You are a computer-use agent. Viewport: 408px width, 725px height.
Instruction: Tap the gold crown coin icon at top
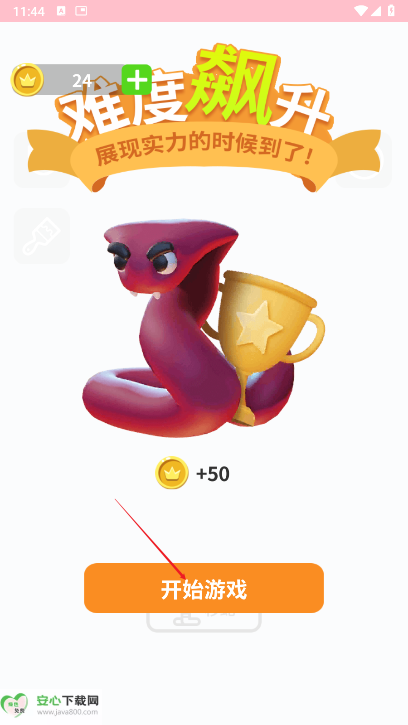pos(27,80)
